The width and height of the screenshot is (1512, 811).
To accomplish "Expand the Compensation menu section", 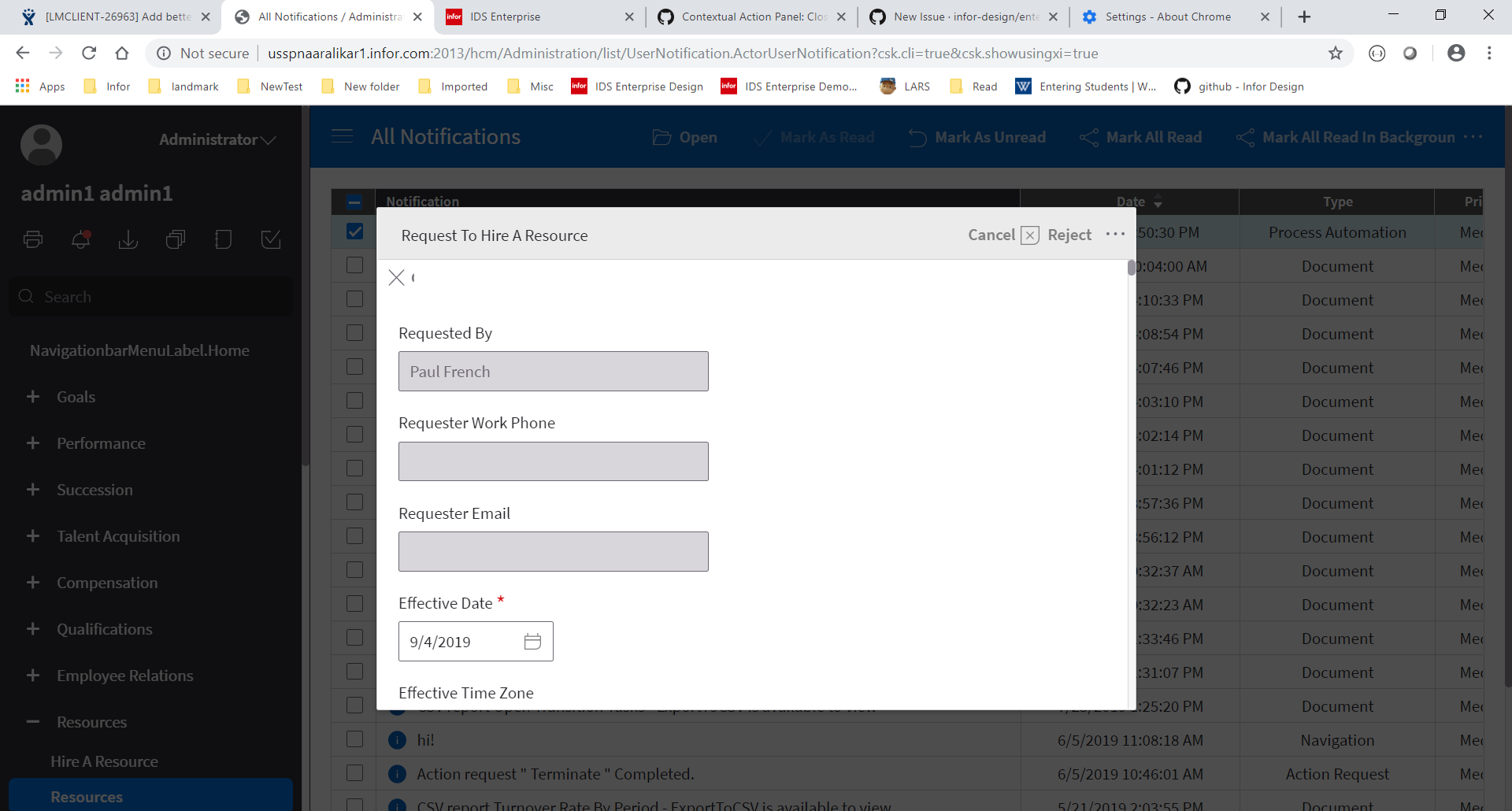I will point(33,582).
